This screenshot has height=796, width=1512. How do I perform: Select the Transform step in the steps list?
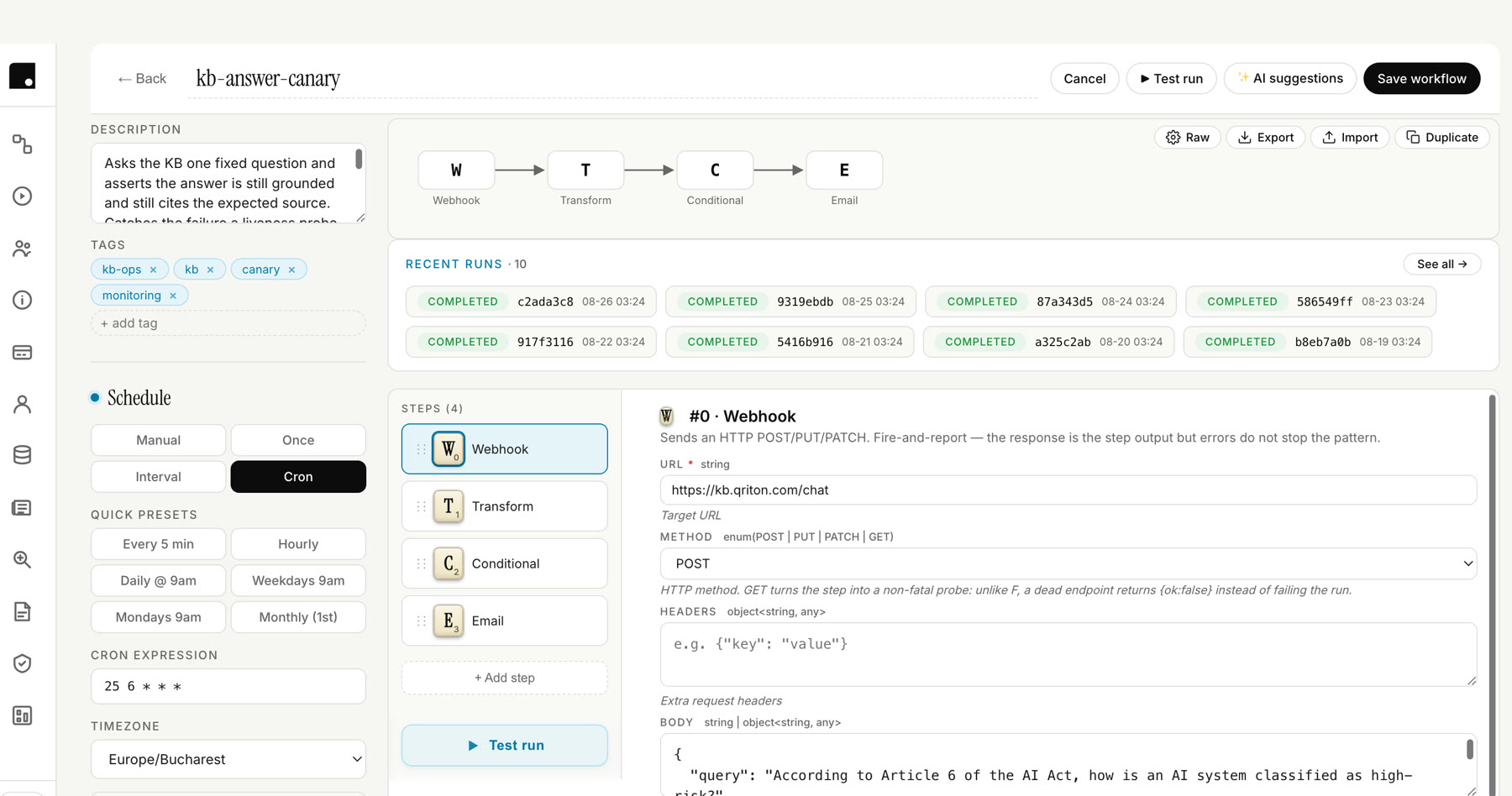pos(504,506)
